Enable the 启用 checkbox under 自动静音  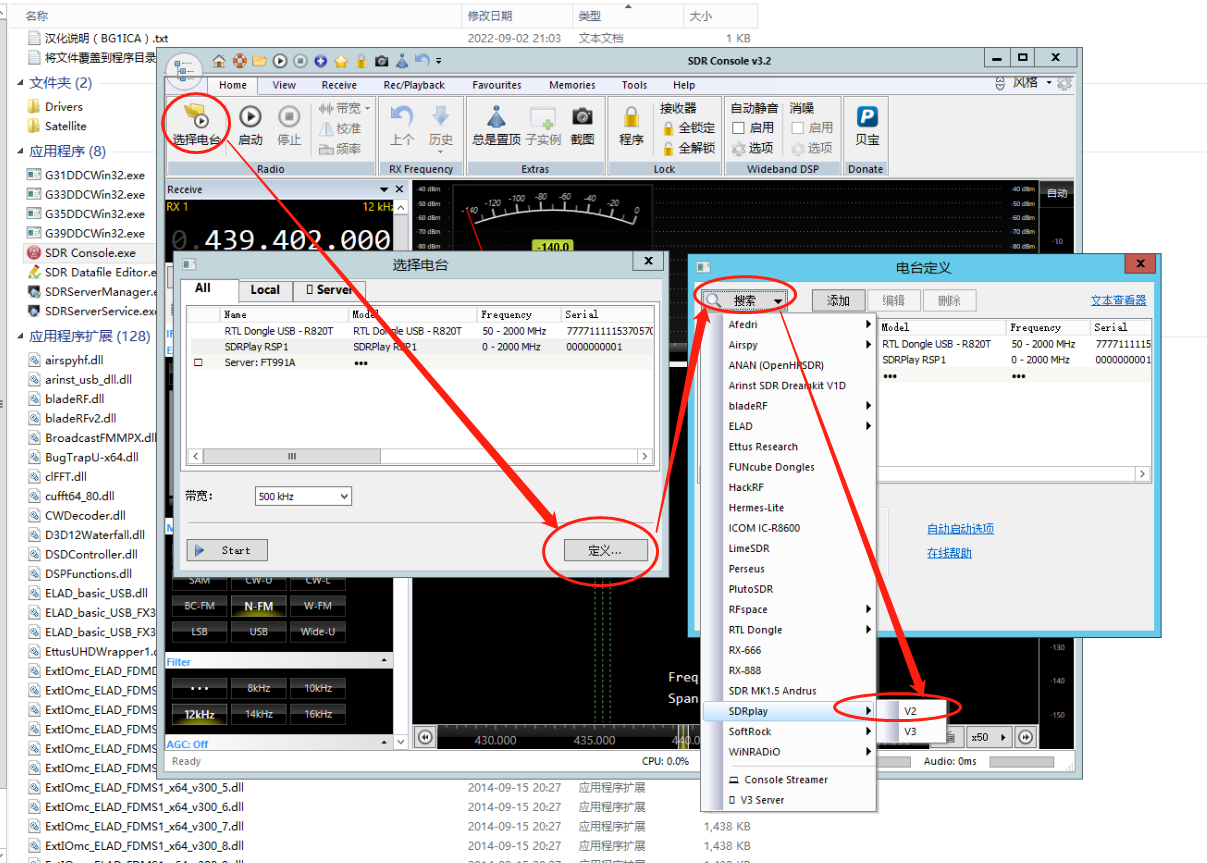tap(738, 128)
